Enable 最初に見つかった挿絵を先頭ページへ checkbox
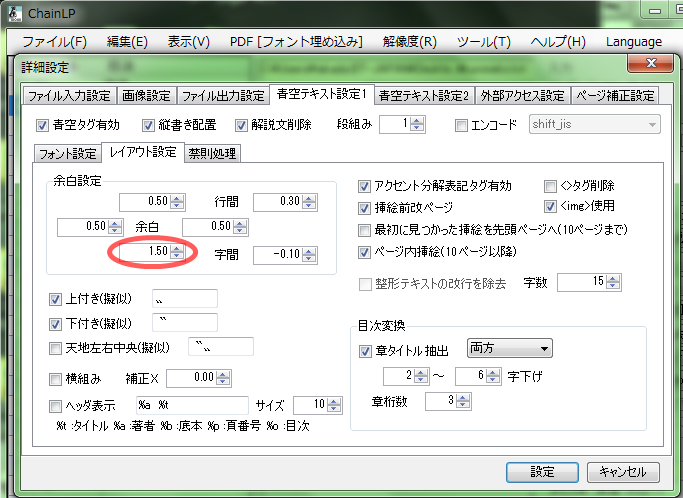The width and height of the screenshot is (683, 498). 364,230
